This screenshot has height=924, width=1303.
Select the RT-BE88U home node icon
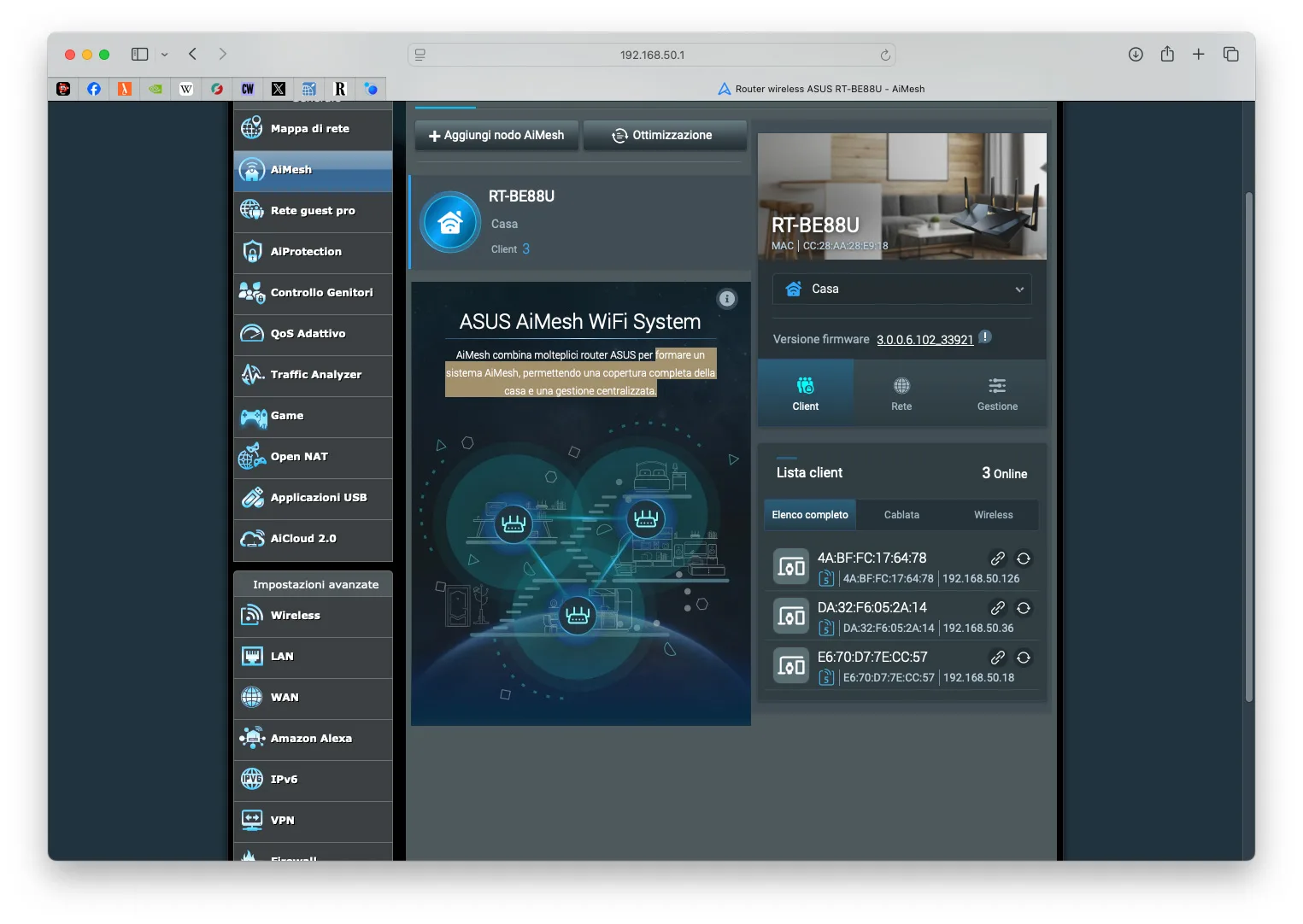tap(450, 222)
